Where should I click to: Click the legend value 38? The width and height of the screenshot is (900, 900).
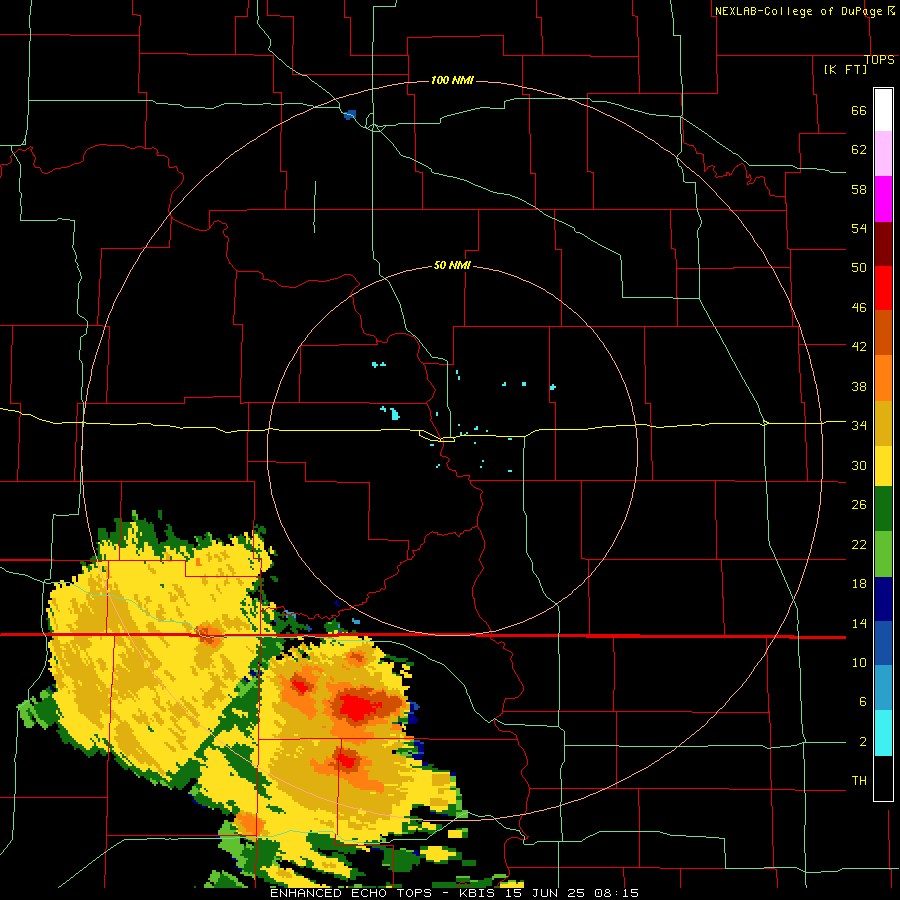[x=859, y=386]
